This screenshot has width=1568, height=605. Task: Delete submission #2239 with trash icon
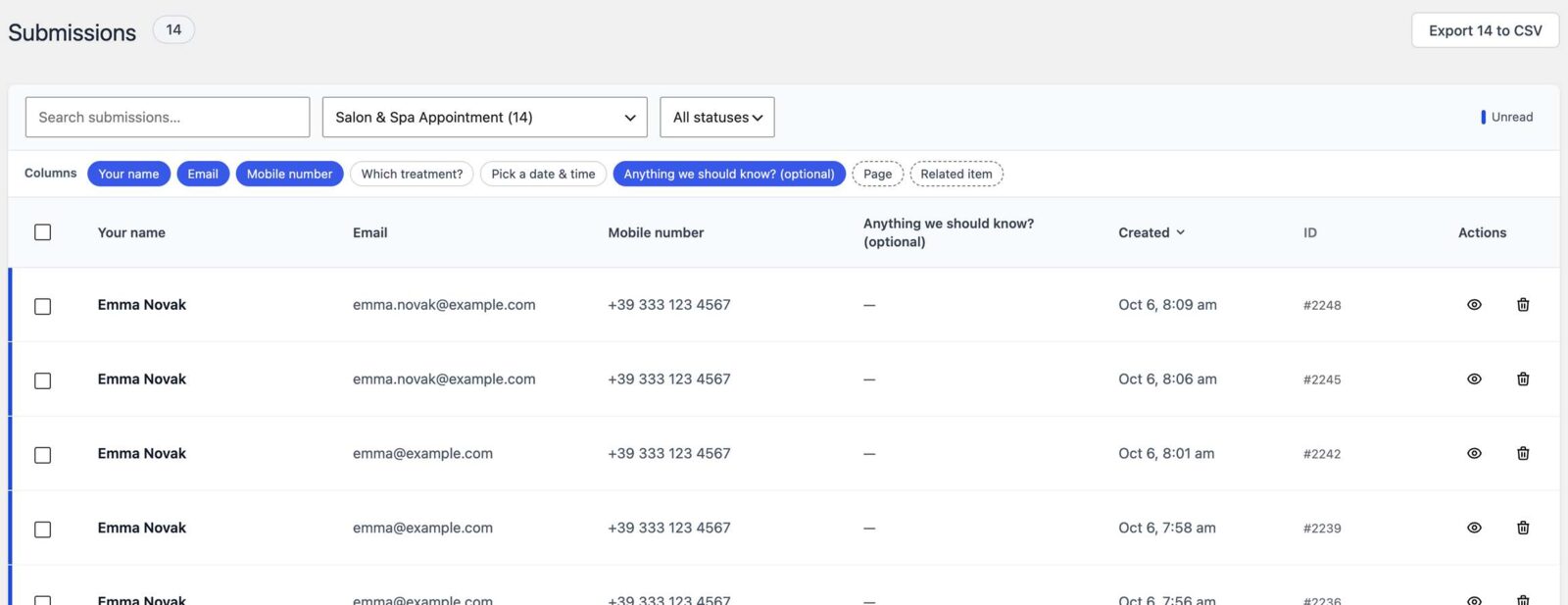coord(1523,529)
